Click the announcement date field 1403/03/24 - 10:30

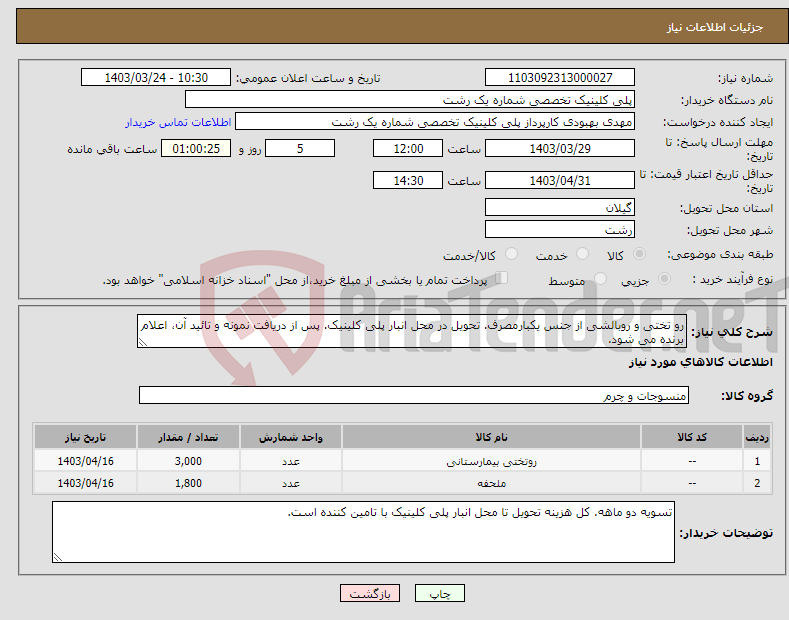pos(156,78)
